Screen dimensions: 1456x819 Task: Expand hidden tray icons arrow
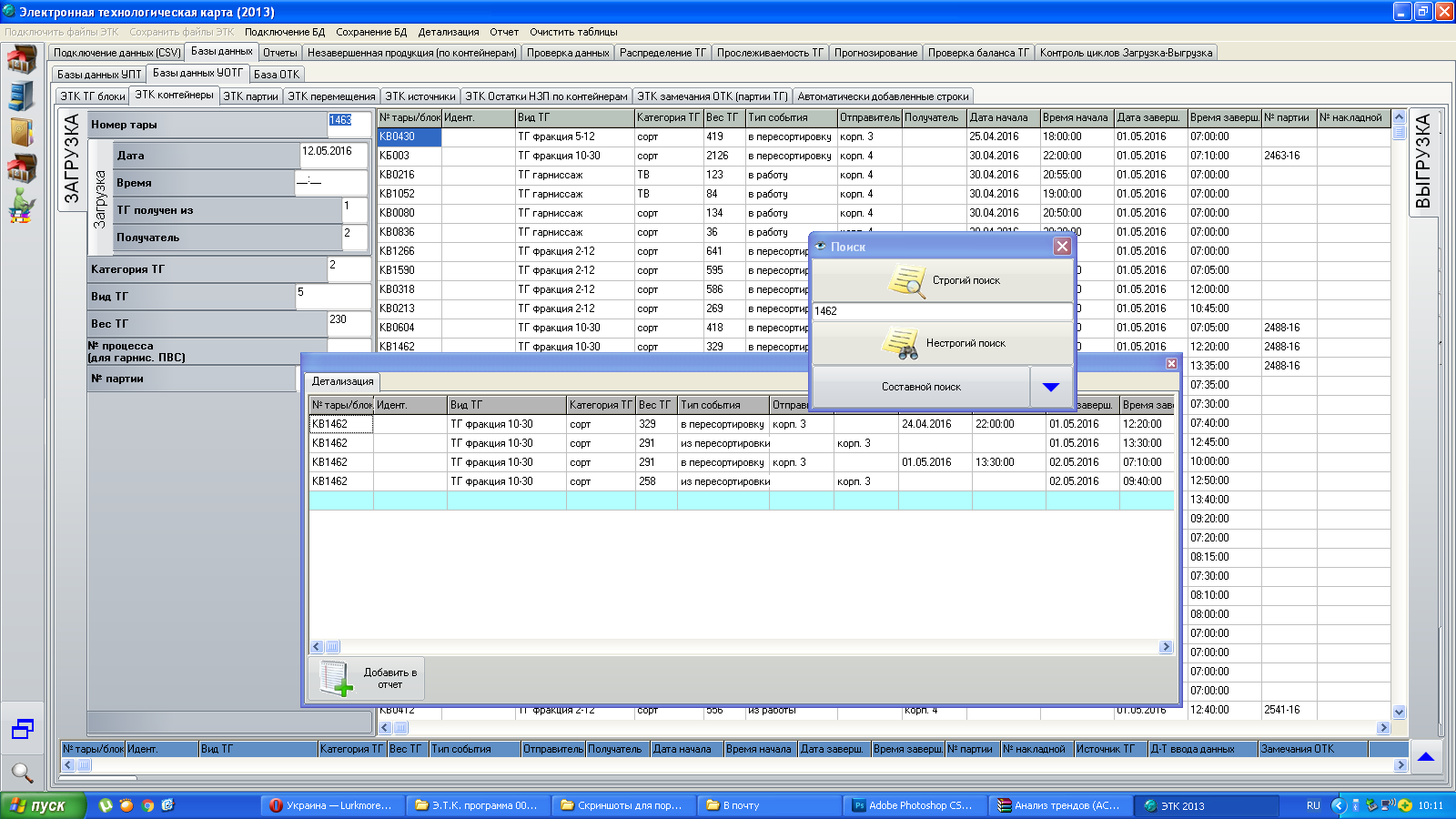(x=1338, y=805)
